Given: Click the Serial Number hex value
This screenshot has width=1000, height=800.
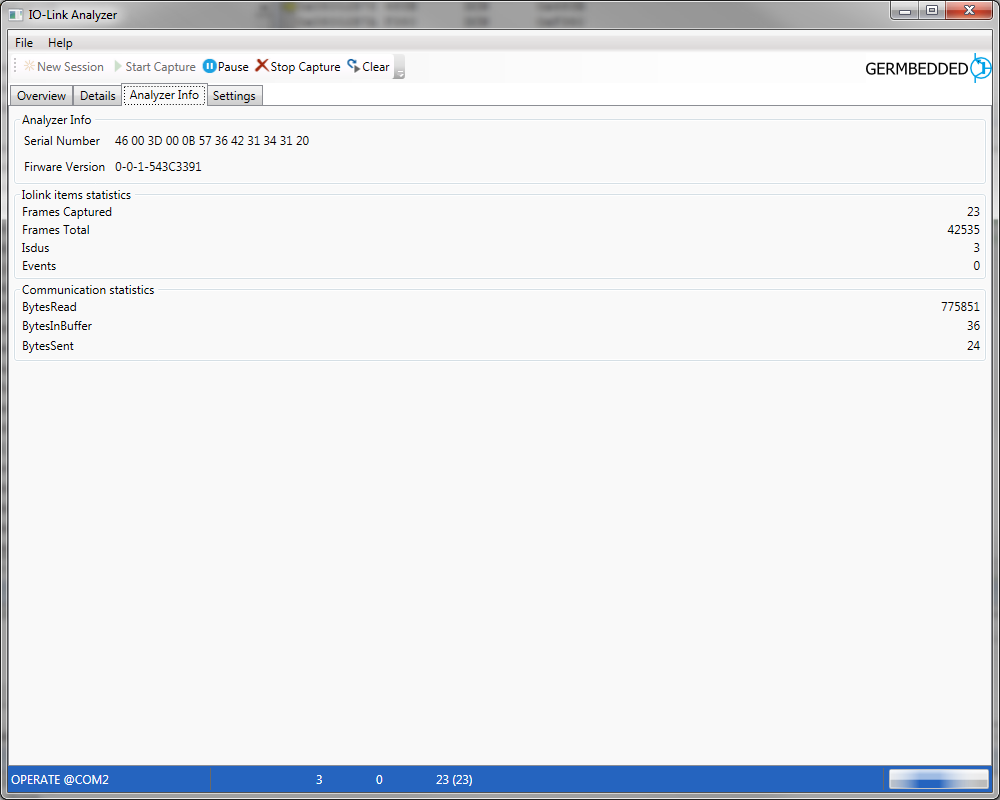Looking at the screenshot, I should pos(212,141).
